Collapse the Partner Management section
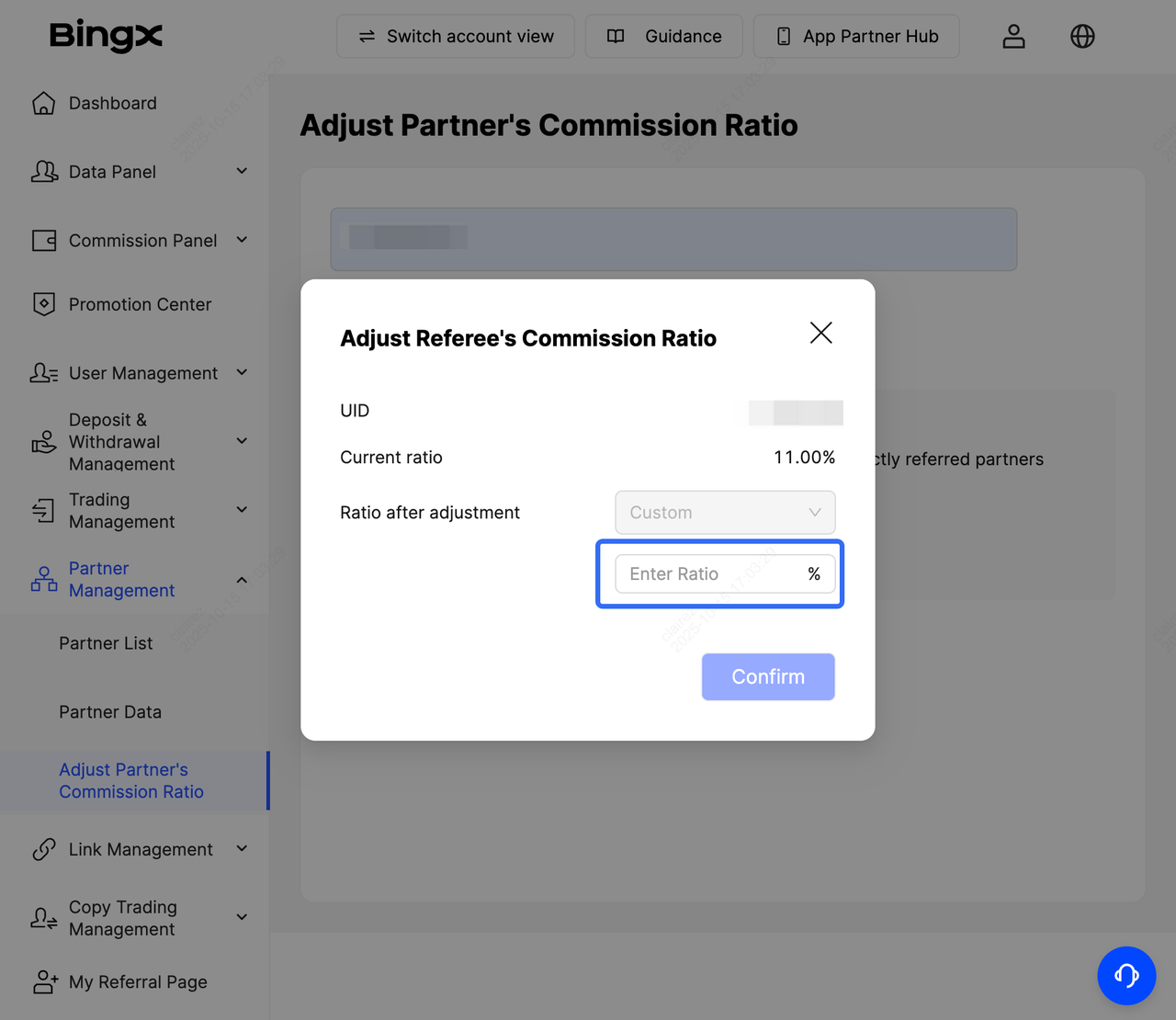The image size is (1176, 1020). point(242,580)
